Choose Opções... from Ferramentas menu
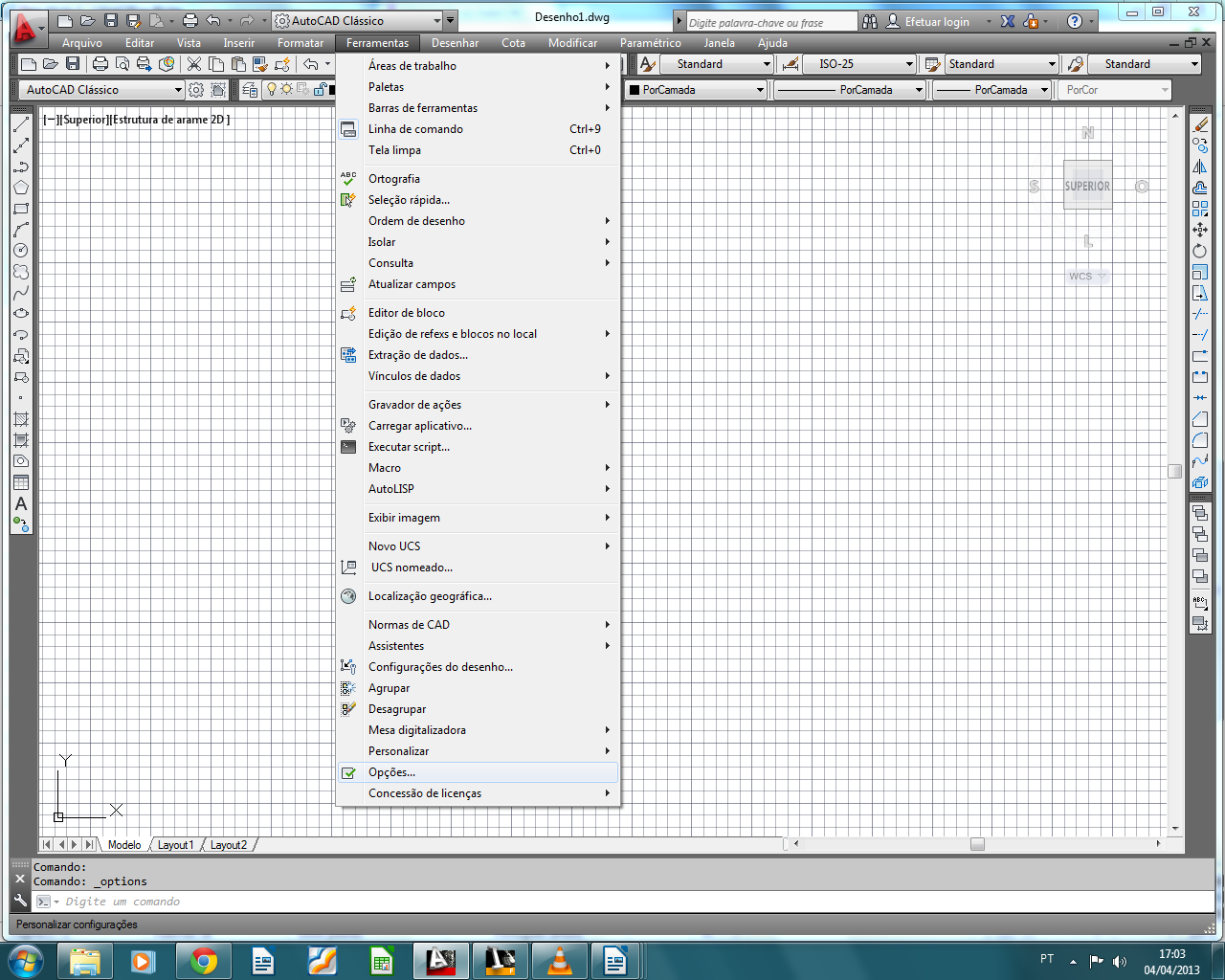 click(479, 772)
